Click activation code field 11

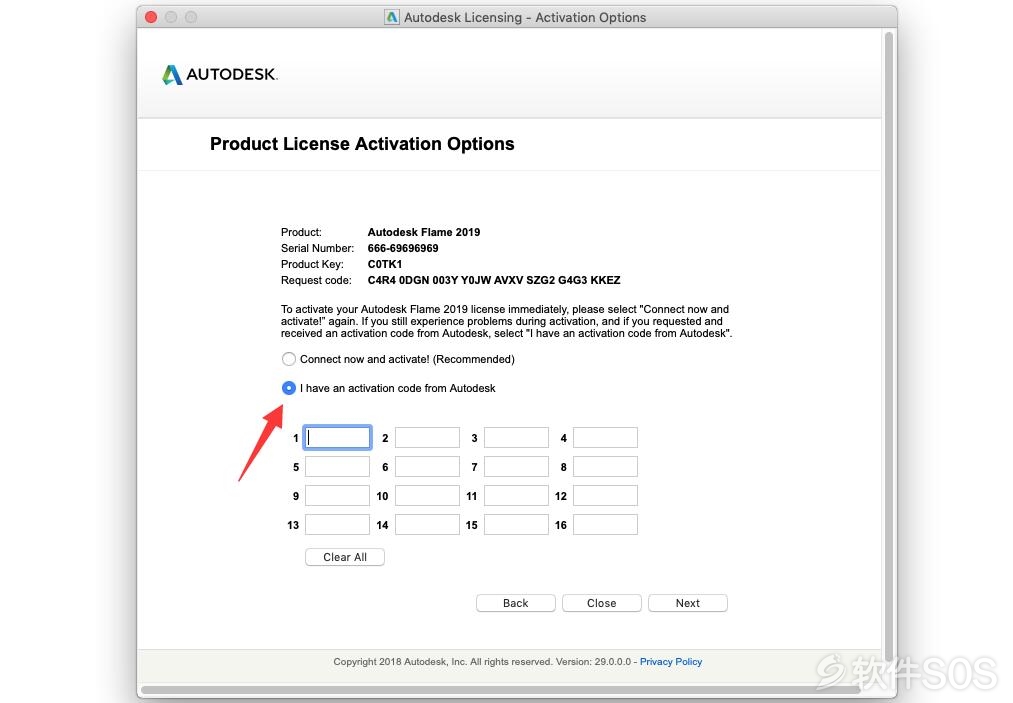pos(516,496)
